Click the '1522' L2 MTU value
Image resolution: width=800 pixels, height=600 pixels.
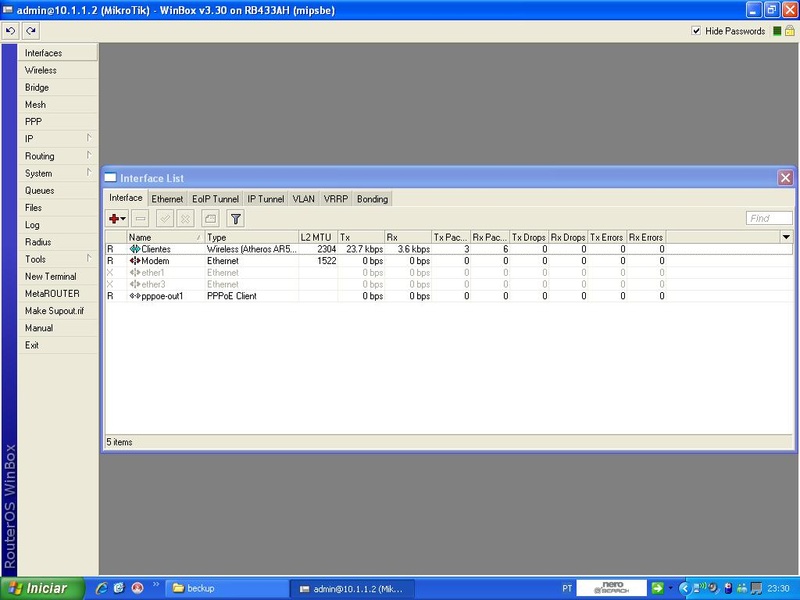pyautogui.click(x=327, y=261)
